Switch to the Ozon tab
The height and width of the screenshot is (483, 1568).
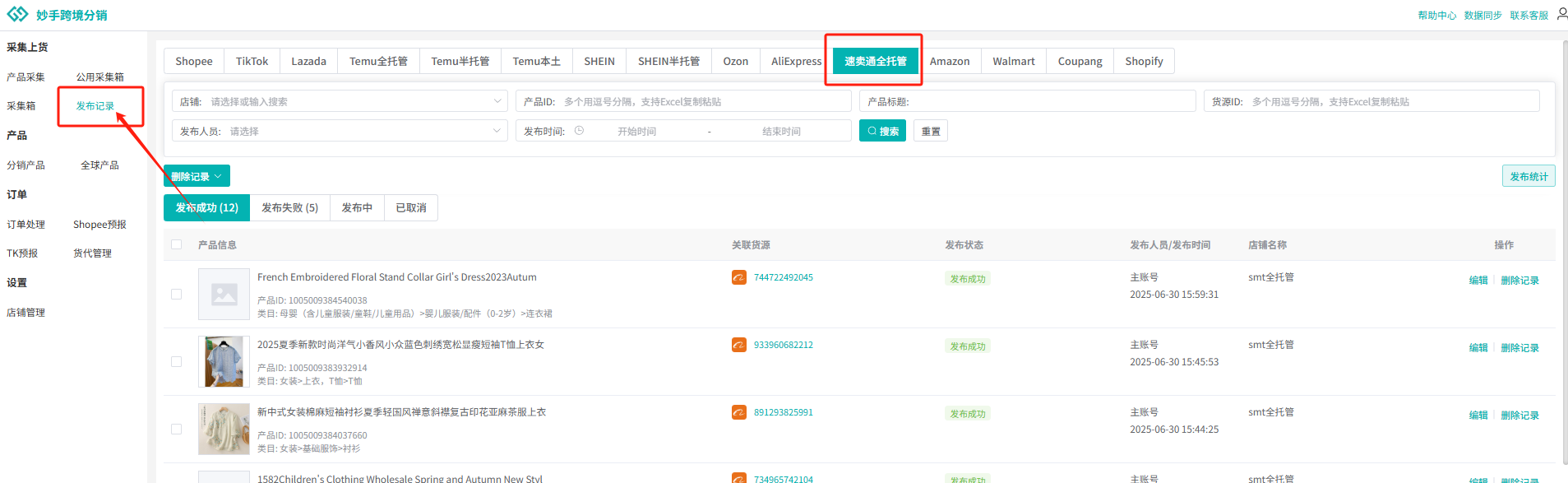tap(736, 61)
